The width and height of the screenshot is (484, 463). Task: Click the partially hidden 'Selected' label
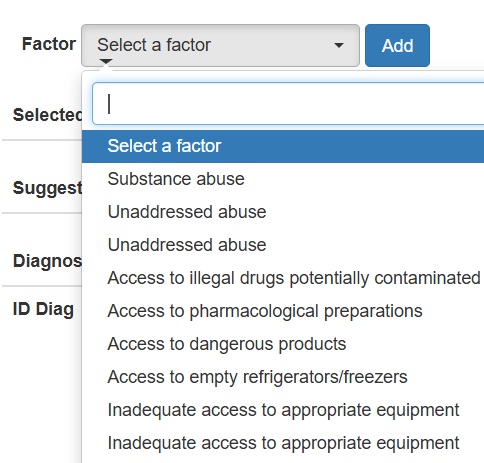click(47, 115)
